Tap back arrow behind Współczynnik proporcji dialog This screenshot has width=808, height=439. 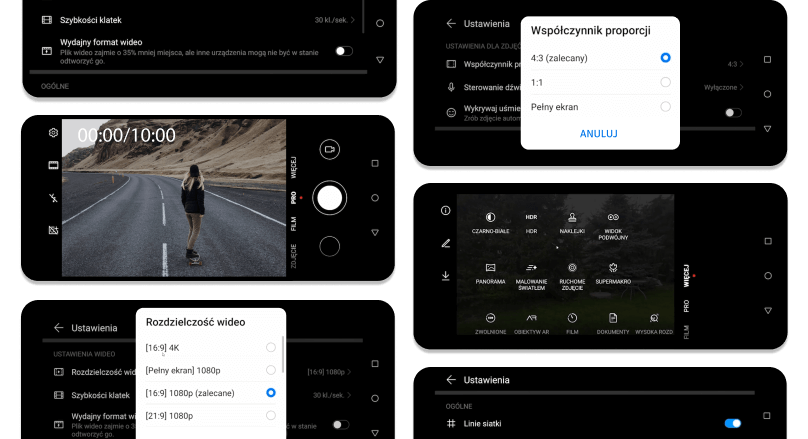pyautogui.click(x=451, y=23)
